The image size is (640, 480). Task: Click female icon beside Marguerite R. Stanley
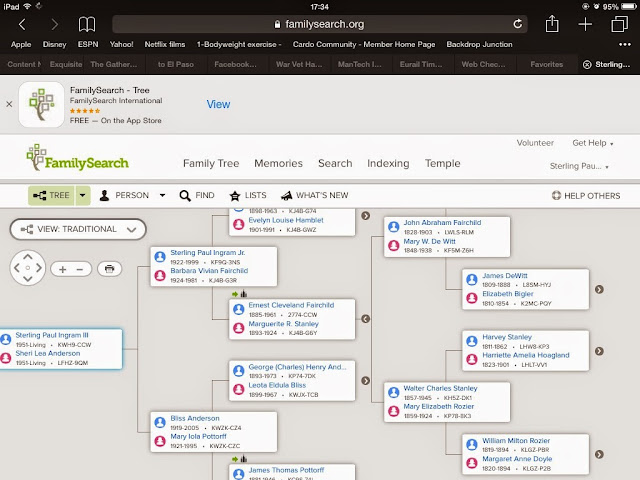pyautogui.click(x=239, y=328)
